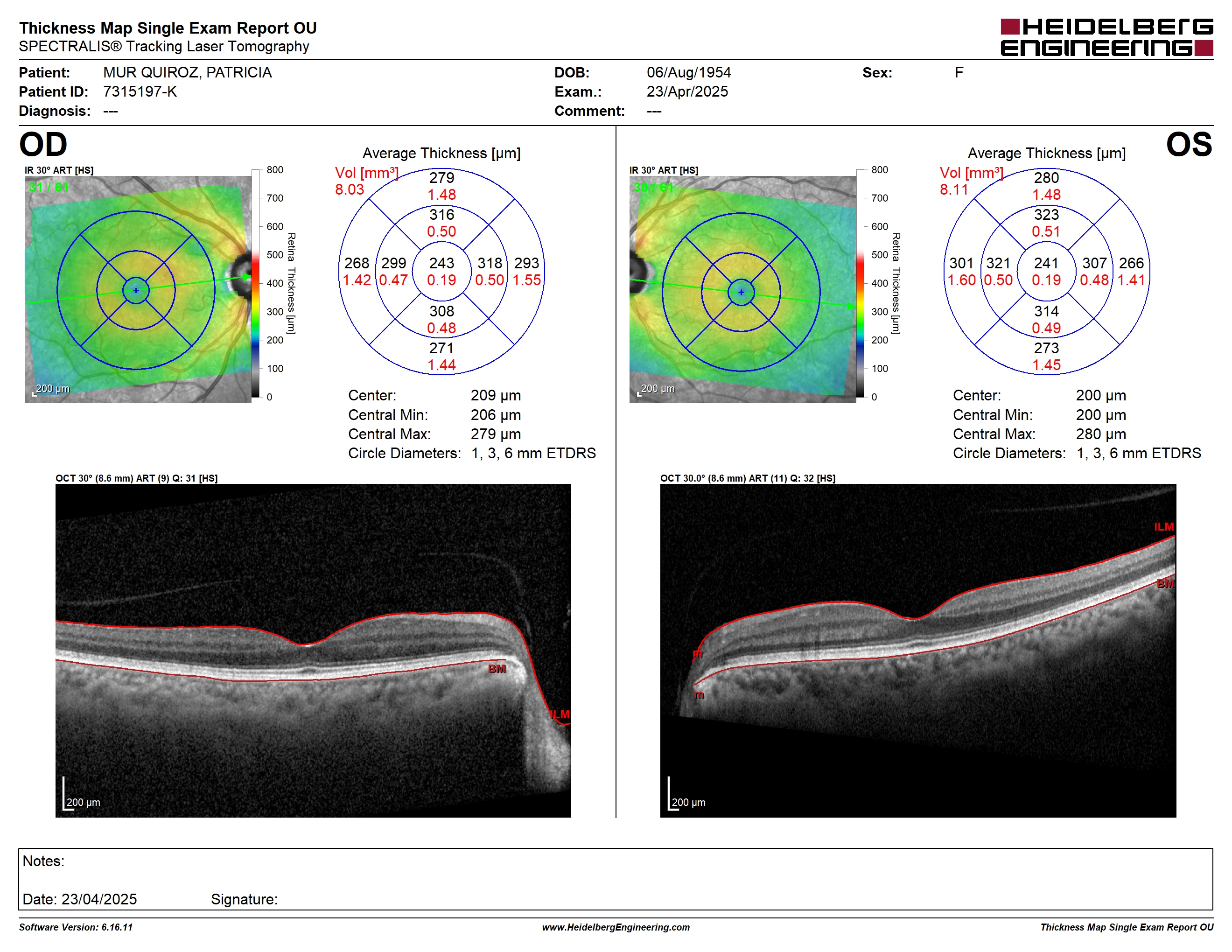Click the OS infrared fundus thickness map
Viewport: 1232px width, 952px height.
click(743, 289)
